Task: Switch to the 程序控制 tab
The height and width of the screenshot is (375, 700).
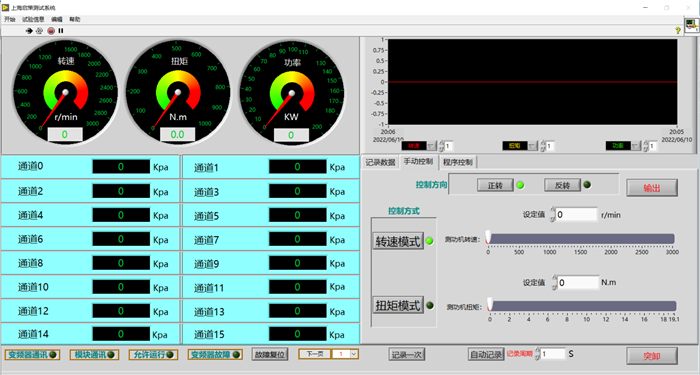Action: (458, 162)
